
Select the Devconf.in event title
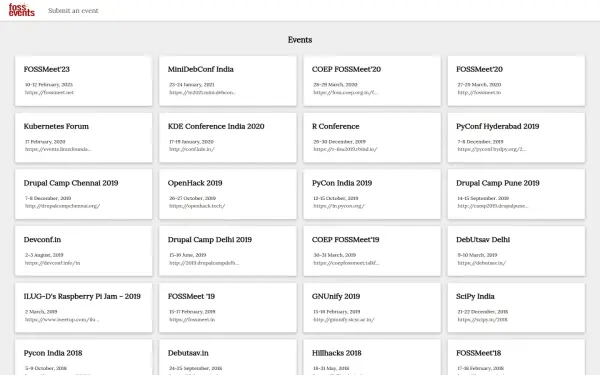pos(42,240)
